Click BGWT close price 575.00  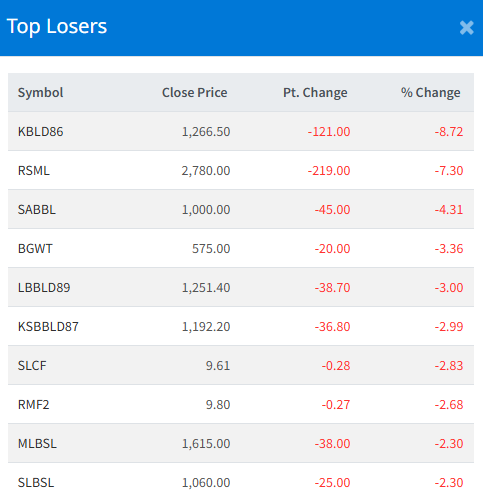(x=211, y=248)
